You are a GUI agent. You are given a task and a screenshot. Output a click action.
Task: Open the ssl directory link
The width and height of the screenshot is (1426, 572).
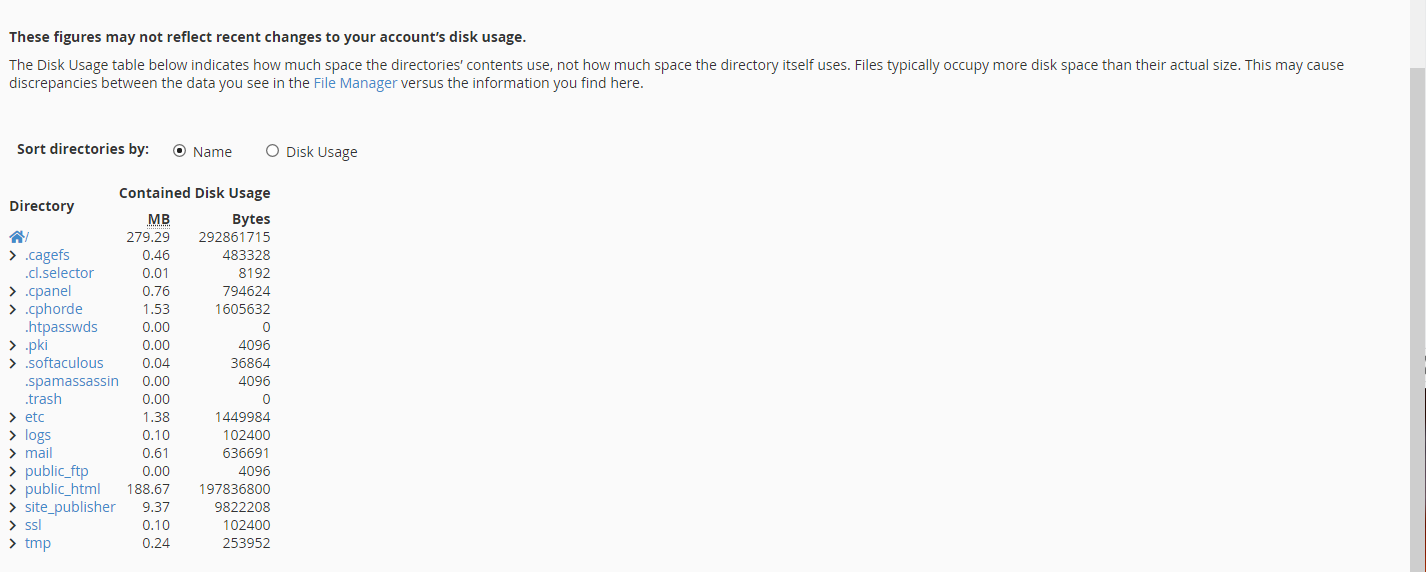coord(33,525)
